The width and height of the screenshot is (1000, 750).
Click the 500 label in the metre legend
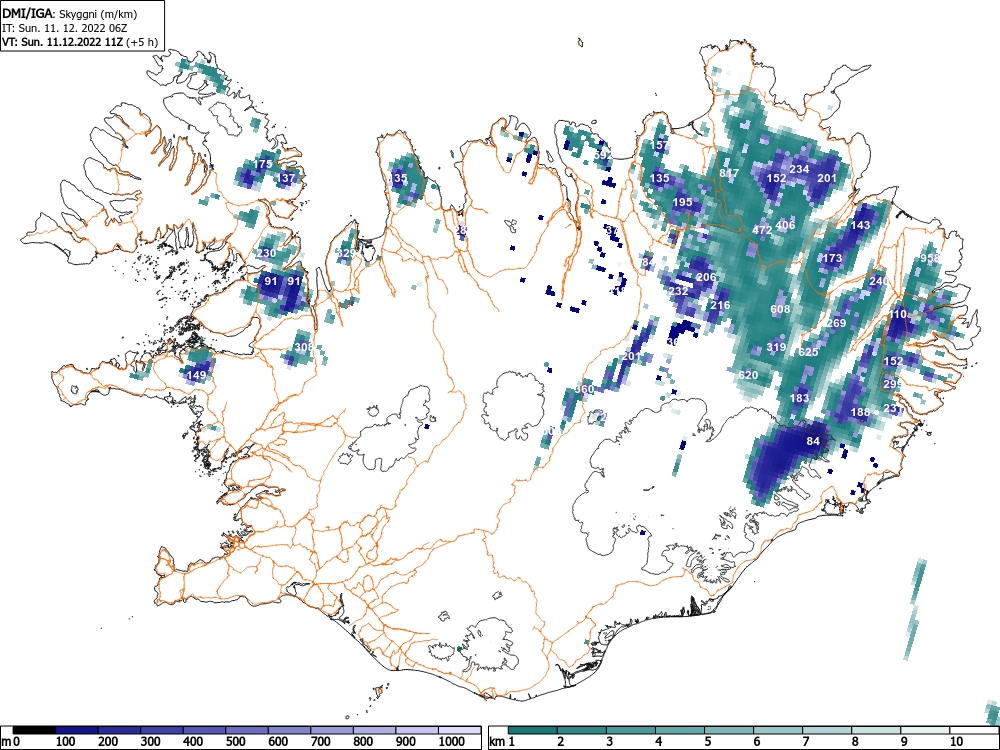[x=236, y=742]
